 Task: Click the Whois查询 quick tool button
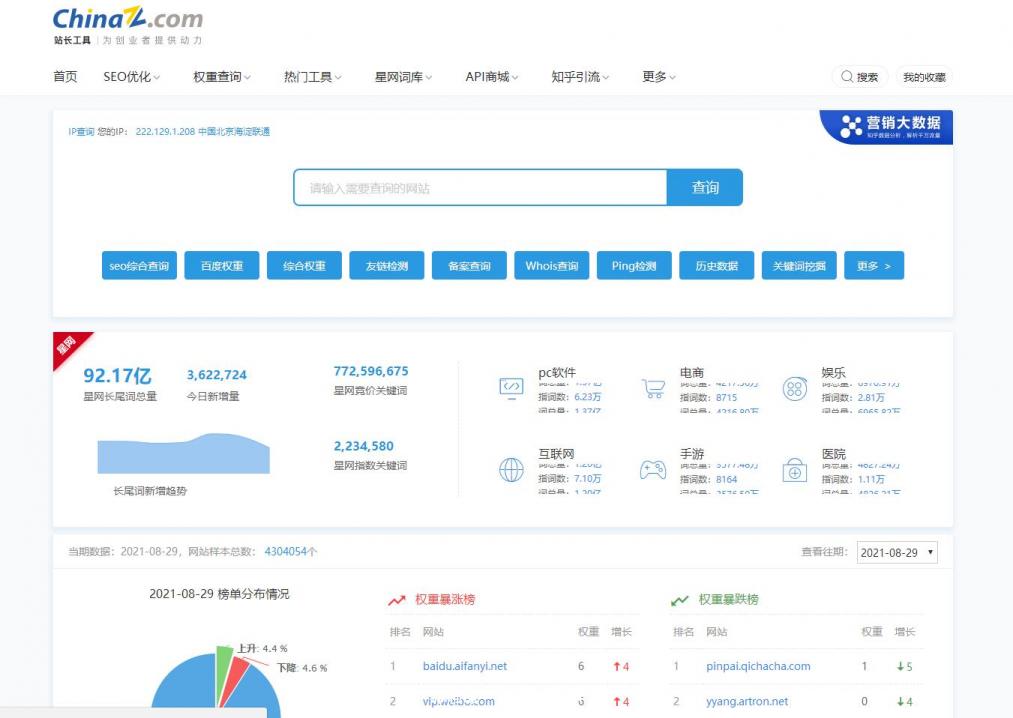551,265
